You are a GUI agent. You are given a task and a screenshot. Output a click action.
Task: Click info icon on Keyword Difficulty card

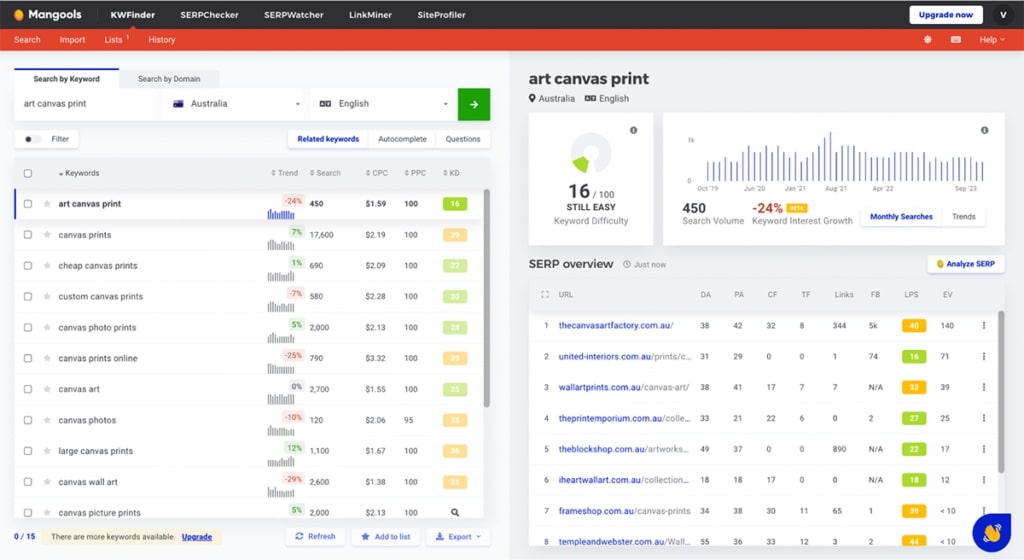[633, 131]
